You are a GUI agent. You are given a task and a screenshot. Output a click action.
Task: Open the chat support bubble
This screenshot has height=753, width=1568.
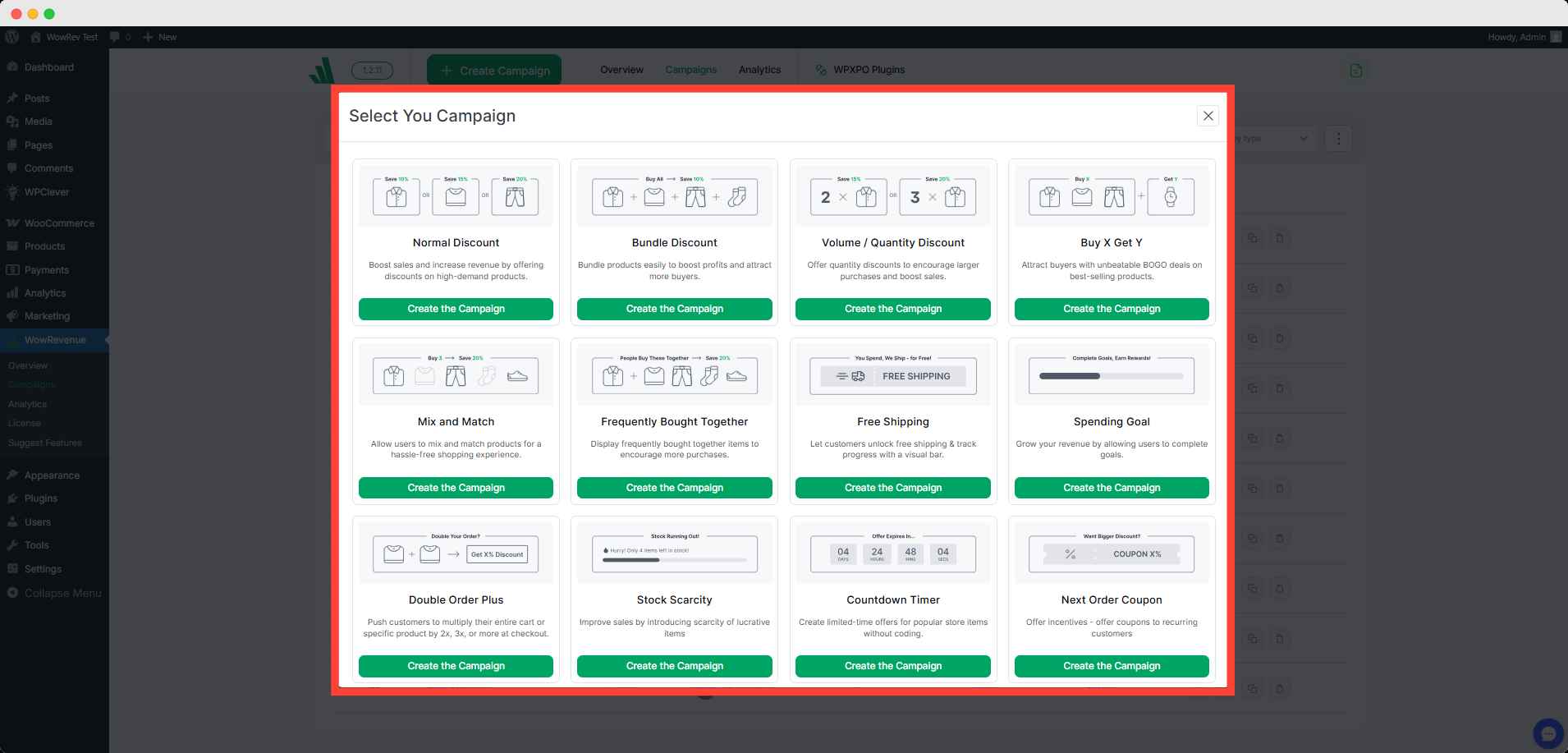pos(1549,732)
